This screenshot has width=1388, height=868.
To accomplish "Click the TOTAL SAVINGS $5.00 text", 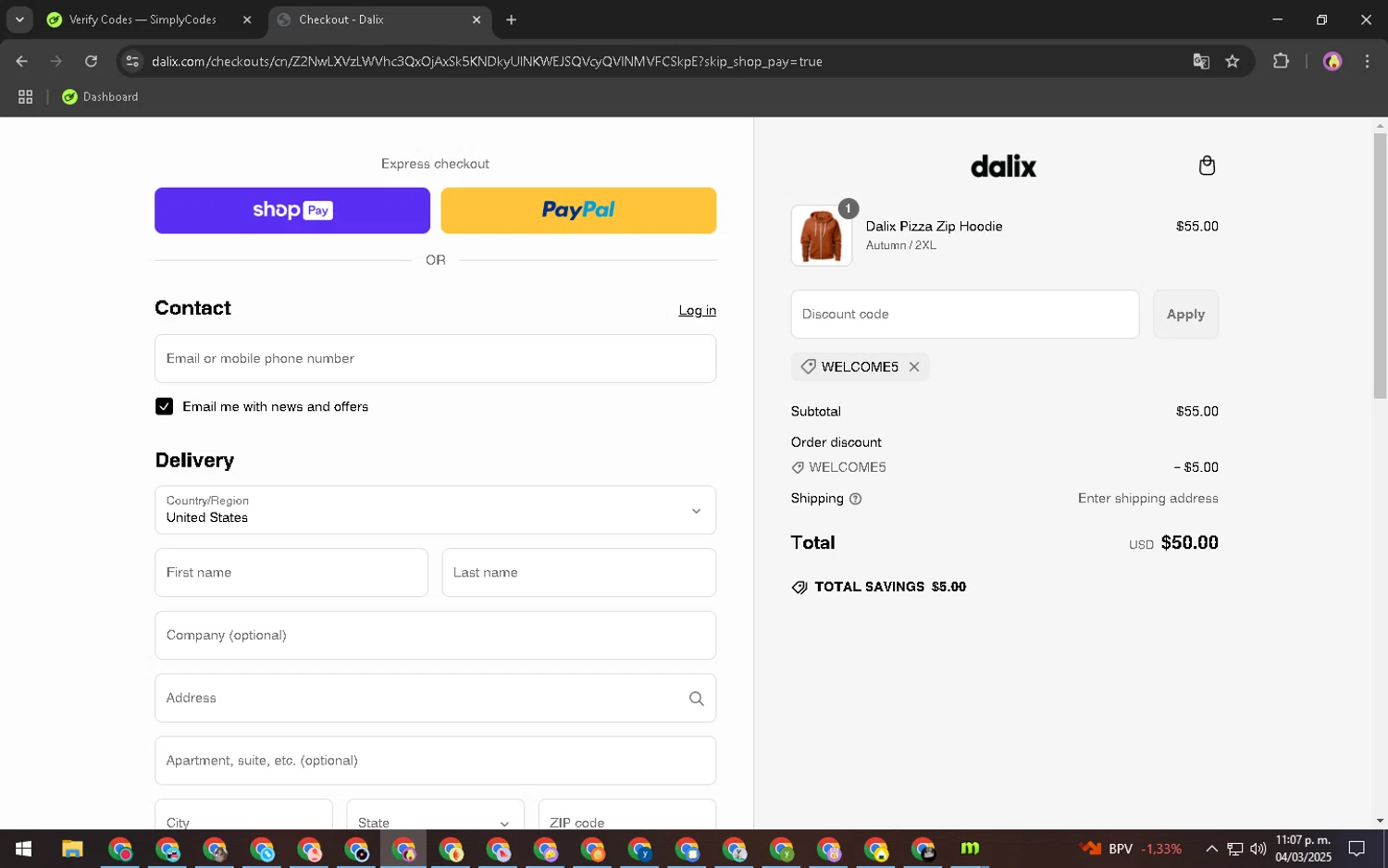I will [890, 587].
